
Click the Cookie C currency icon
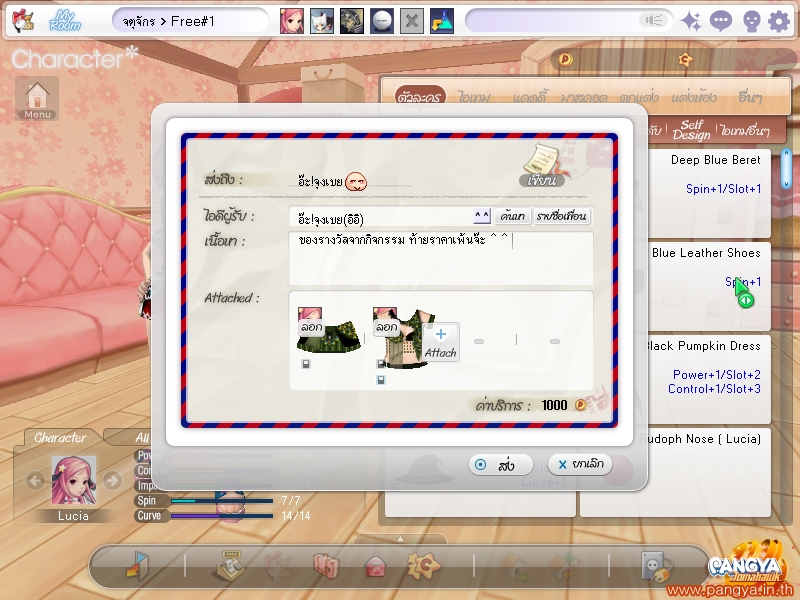[x=685, y=59]
